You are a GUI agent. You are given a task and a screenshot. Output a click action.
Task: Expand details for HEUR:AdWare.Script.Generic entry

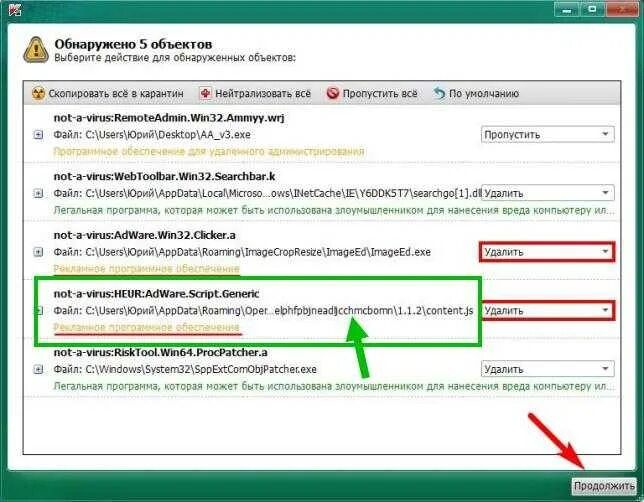39,311
